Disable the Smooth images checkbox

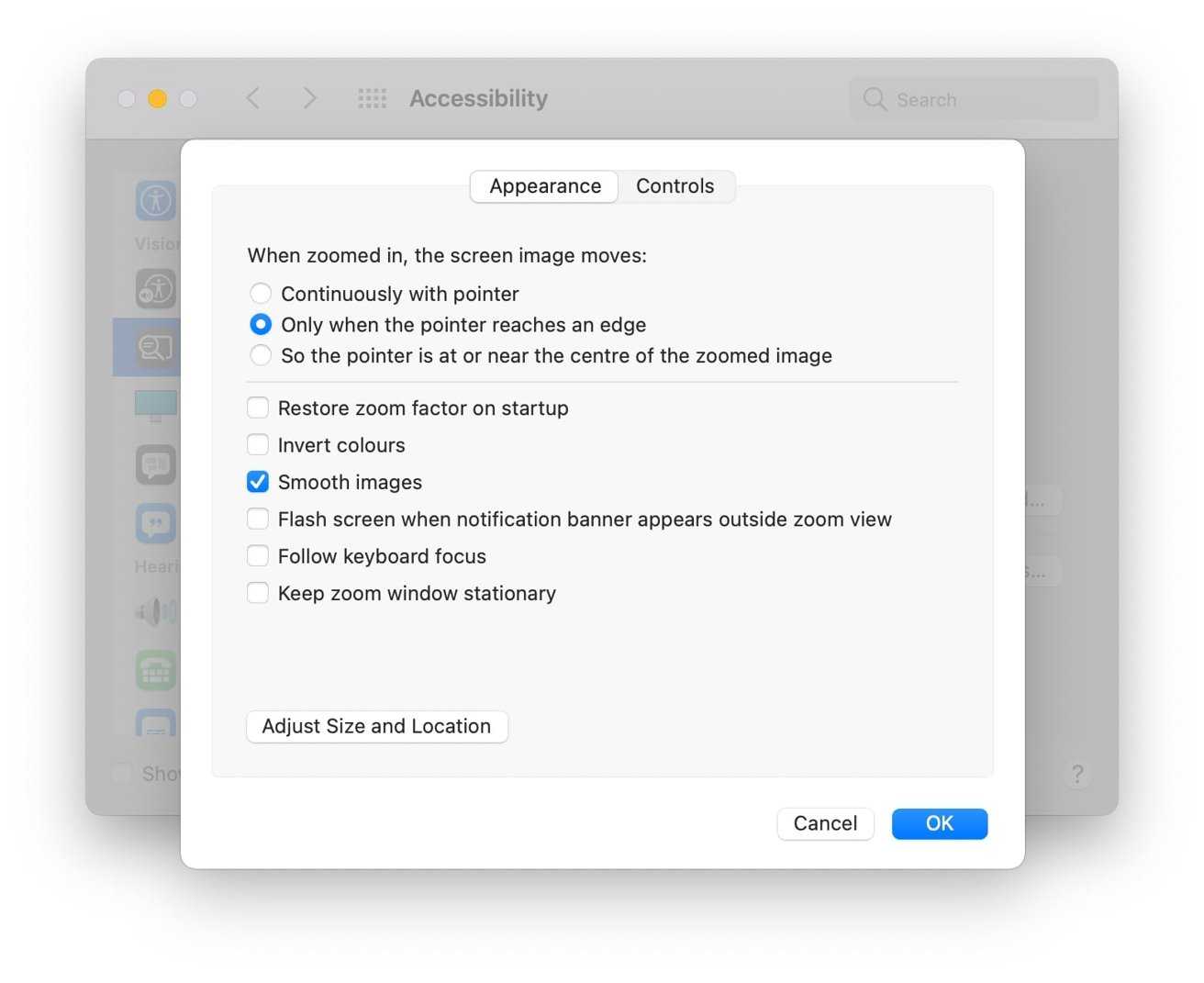point(258,482)
